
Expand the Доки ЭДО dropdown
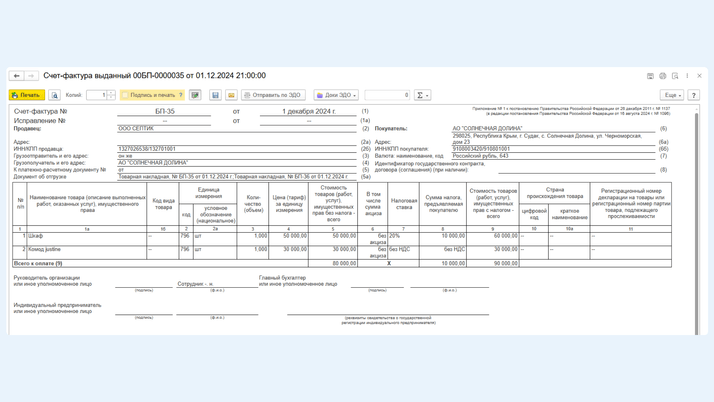coord(337,95)
